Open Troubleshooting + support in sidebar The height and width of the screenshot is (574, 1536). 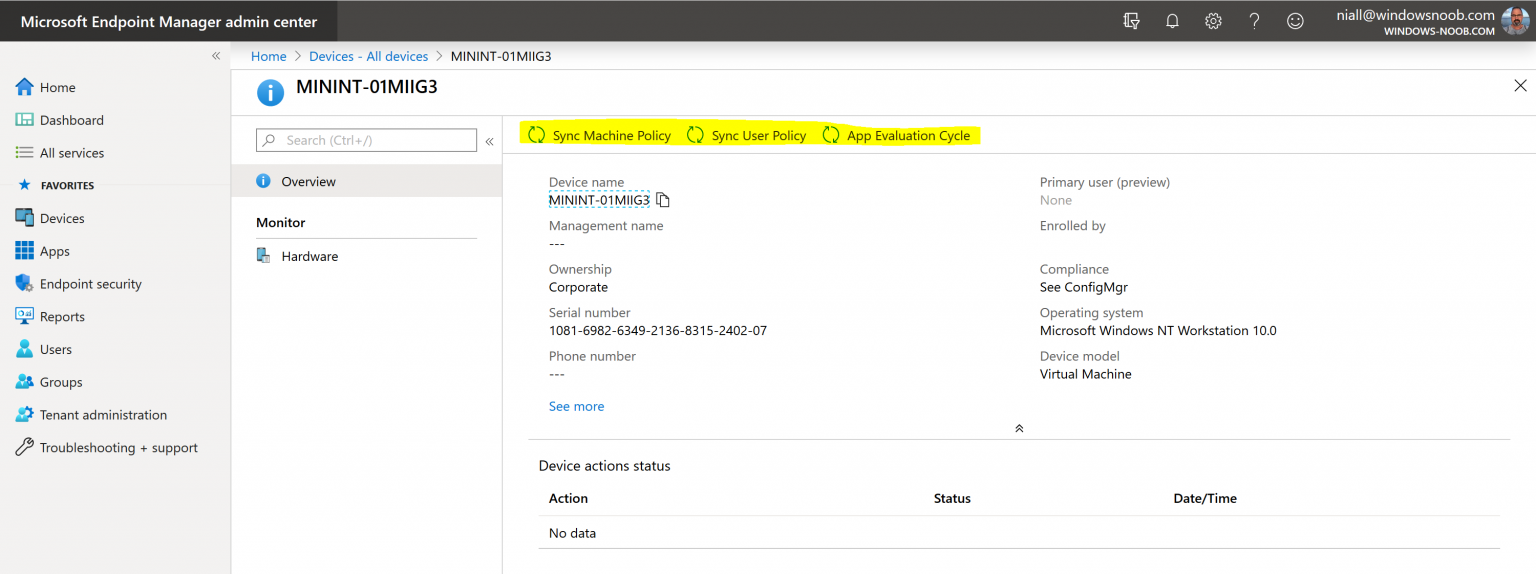[118, 448]
